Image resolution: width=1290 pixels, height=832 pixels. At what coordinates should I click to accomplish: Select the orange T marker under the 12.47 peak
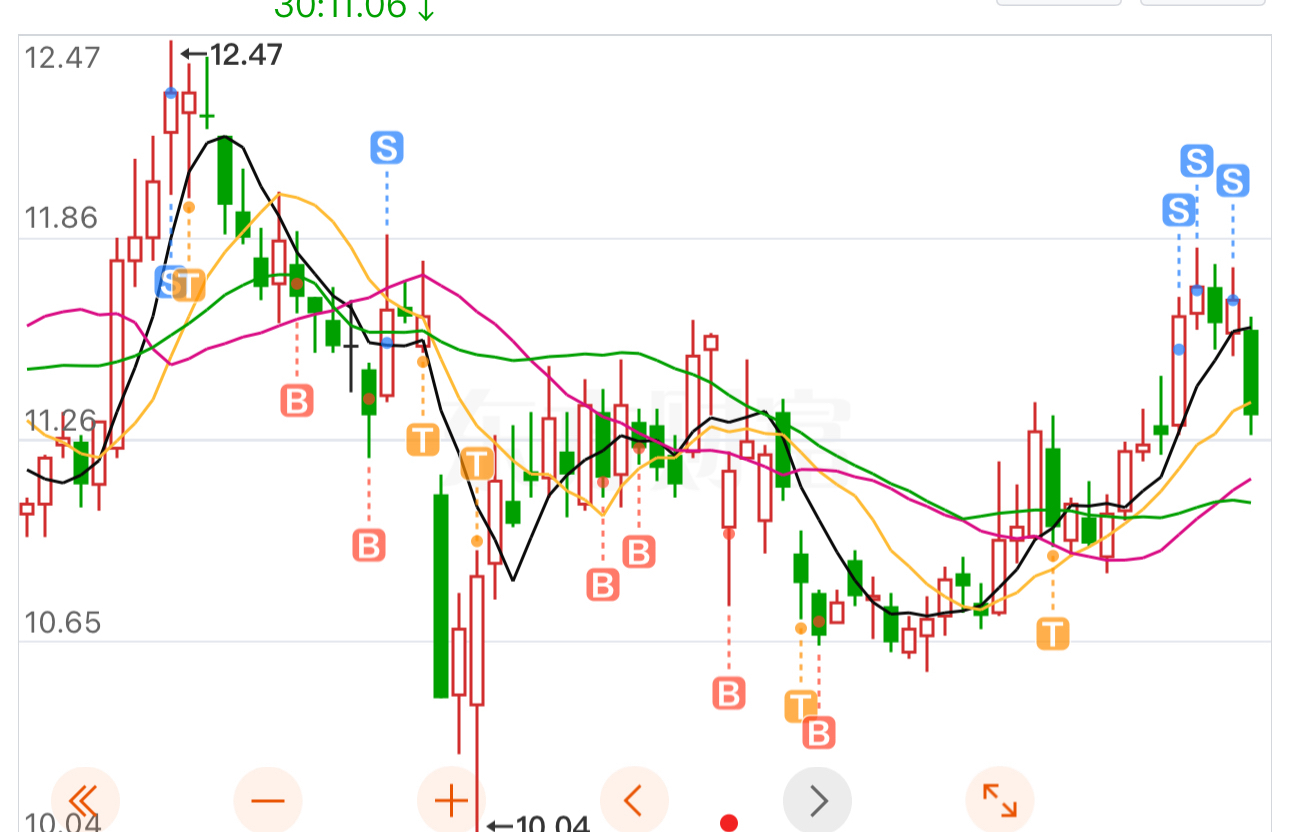pyautogui.click(x=188, y=285)
